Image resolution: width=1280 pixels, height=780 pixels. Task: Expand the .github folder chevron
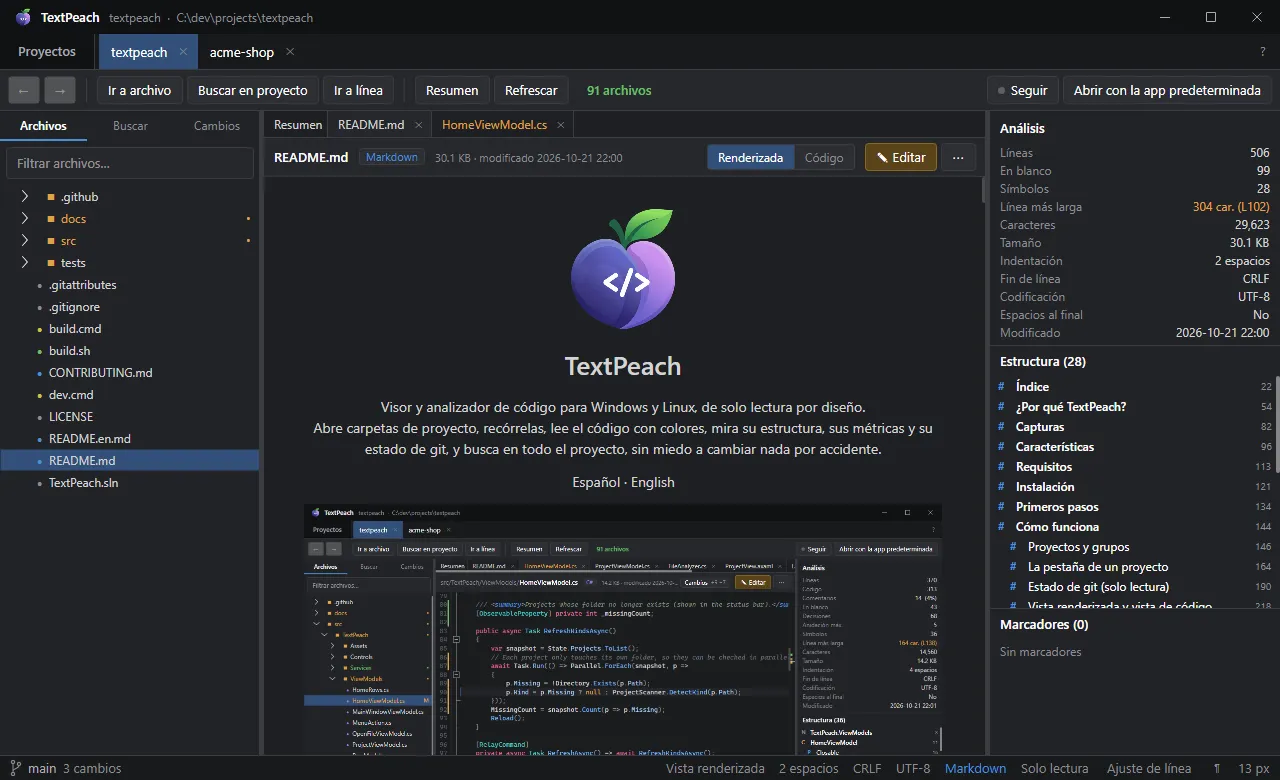25,197
